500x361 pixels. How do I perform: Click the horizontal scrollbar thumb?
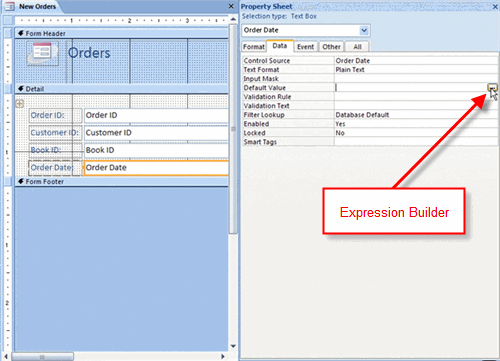pyautogui.click(x=42, y=357)
